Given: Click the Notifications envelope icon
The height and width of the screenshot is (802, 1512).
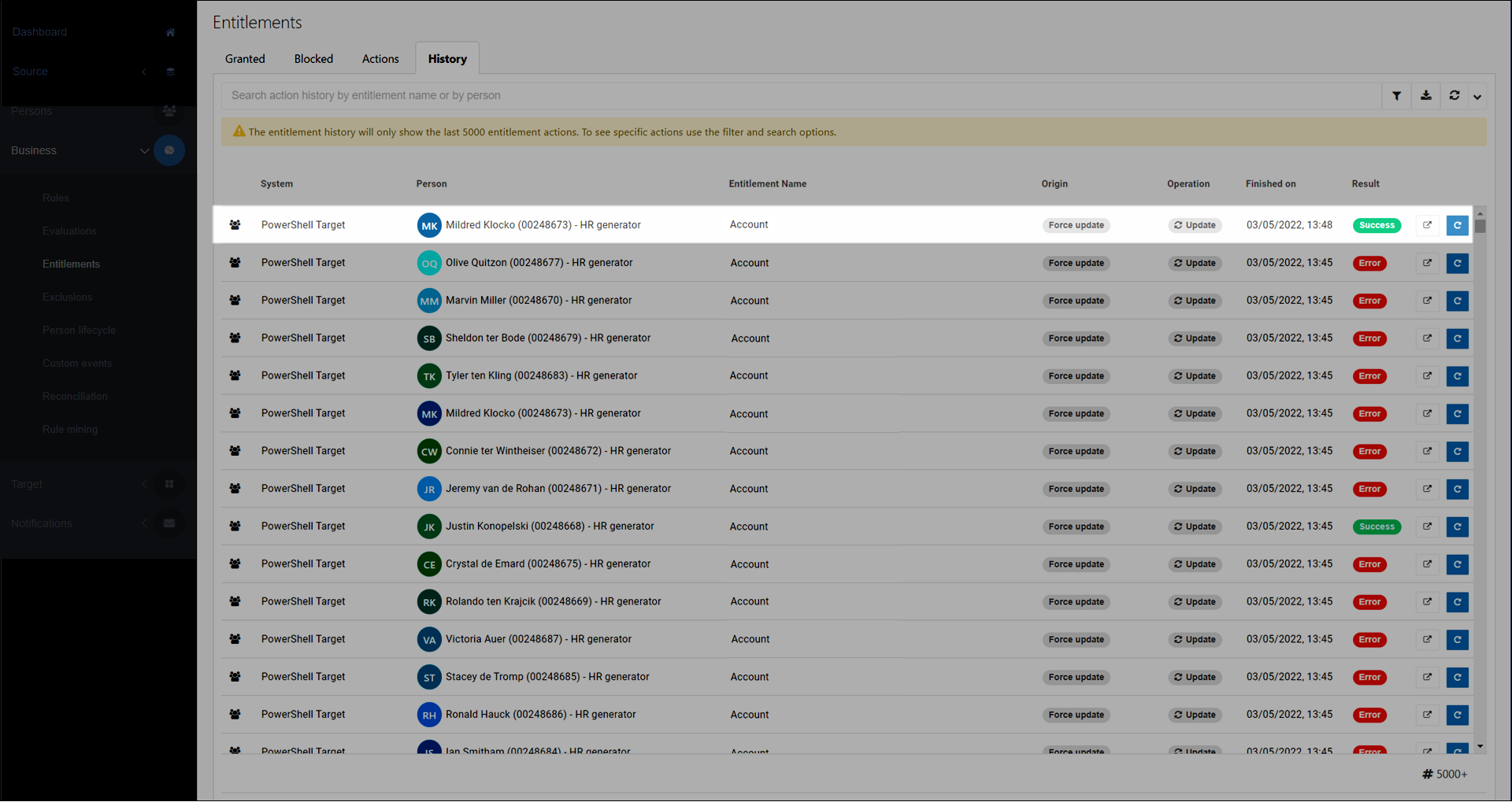Looking at the screenshot, I should (x=169, y=523).
